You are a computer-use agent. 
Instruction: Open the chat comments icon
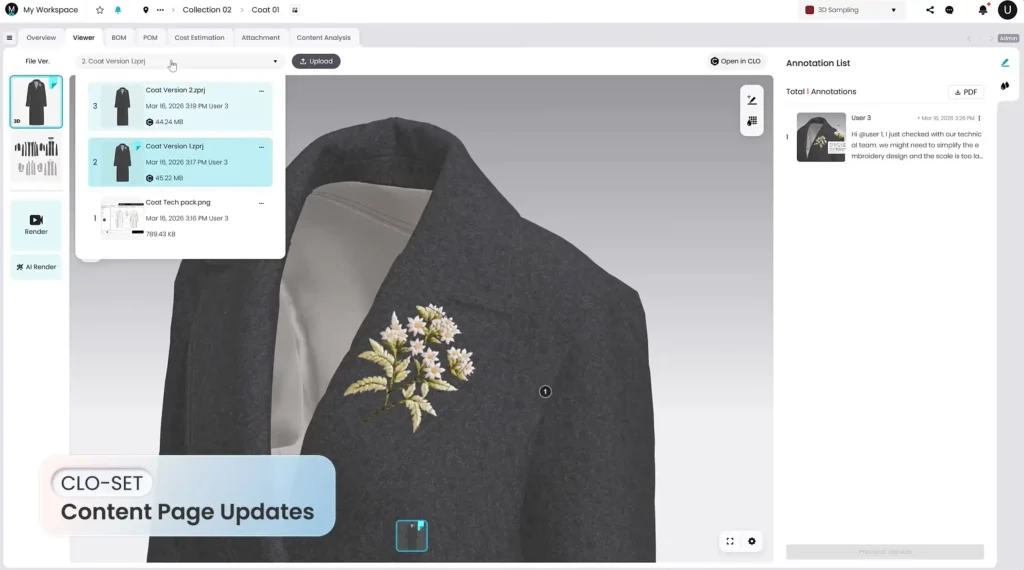[x=949, y=10]
